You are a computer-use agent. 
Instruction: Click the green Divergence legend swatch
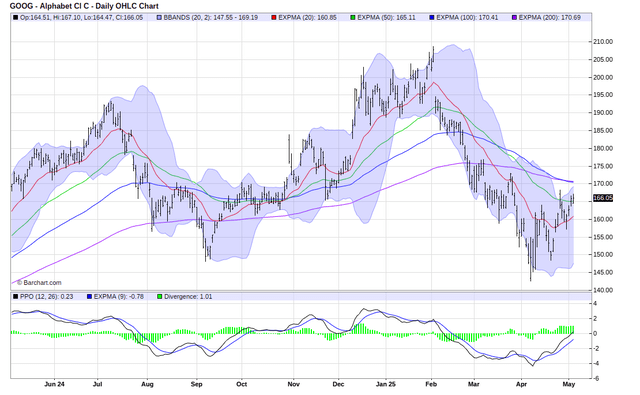[x=160, y=297]
